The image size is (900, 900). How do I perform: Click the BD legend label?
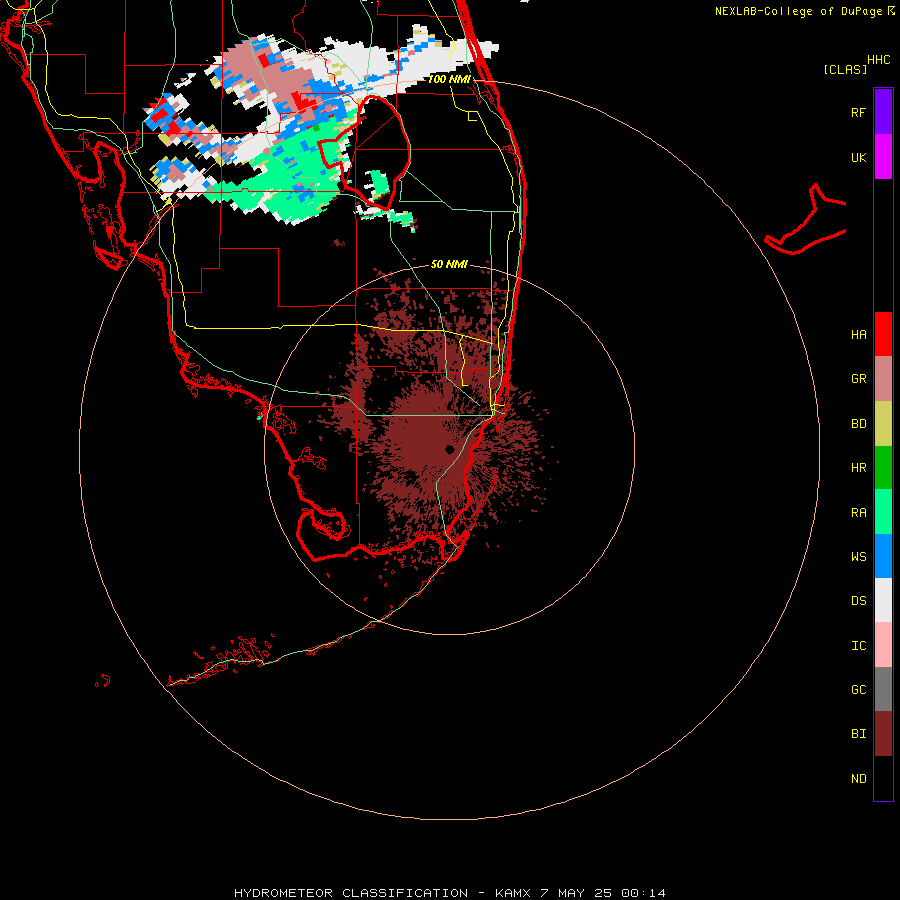coord(858,424)
